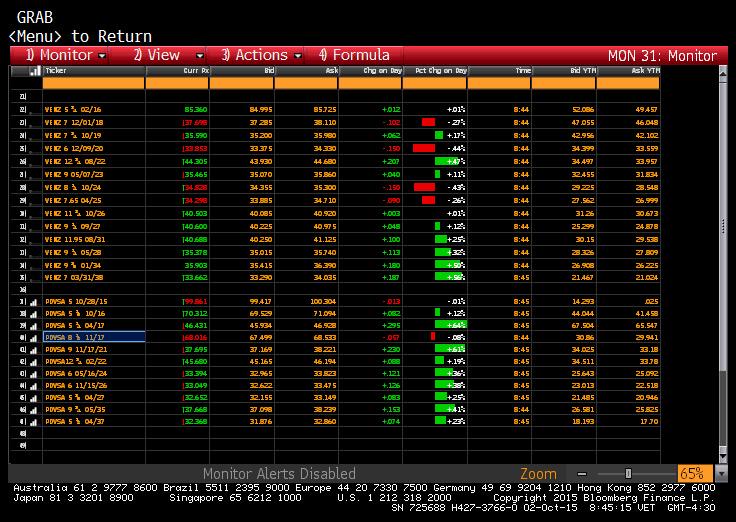Select the VENZ 11.95 08/31 ticker

tap(75, 239)
